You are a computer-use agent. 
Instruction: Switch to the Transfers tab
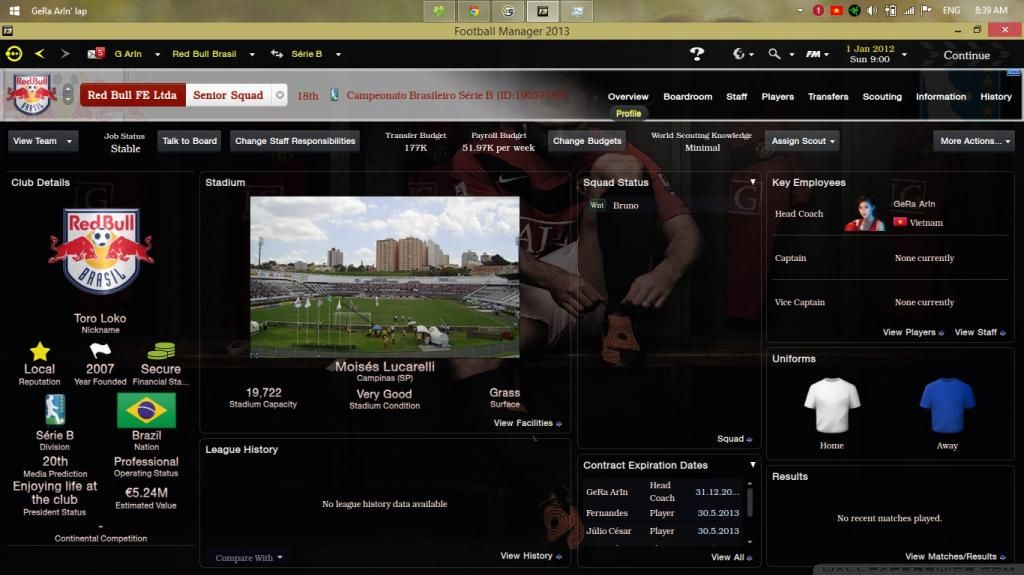coord(827,97)
